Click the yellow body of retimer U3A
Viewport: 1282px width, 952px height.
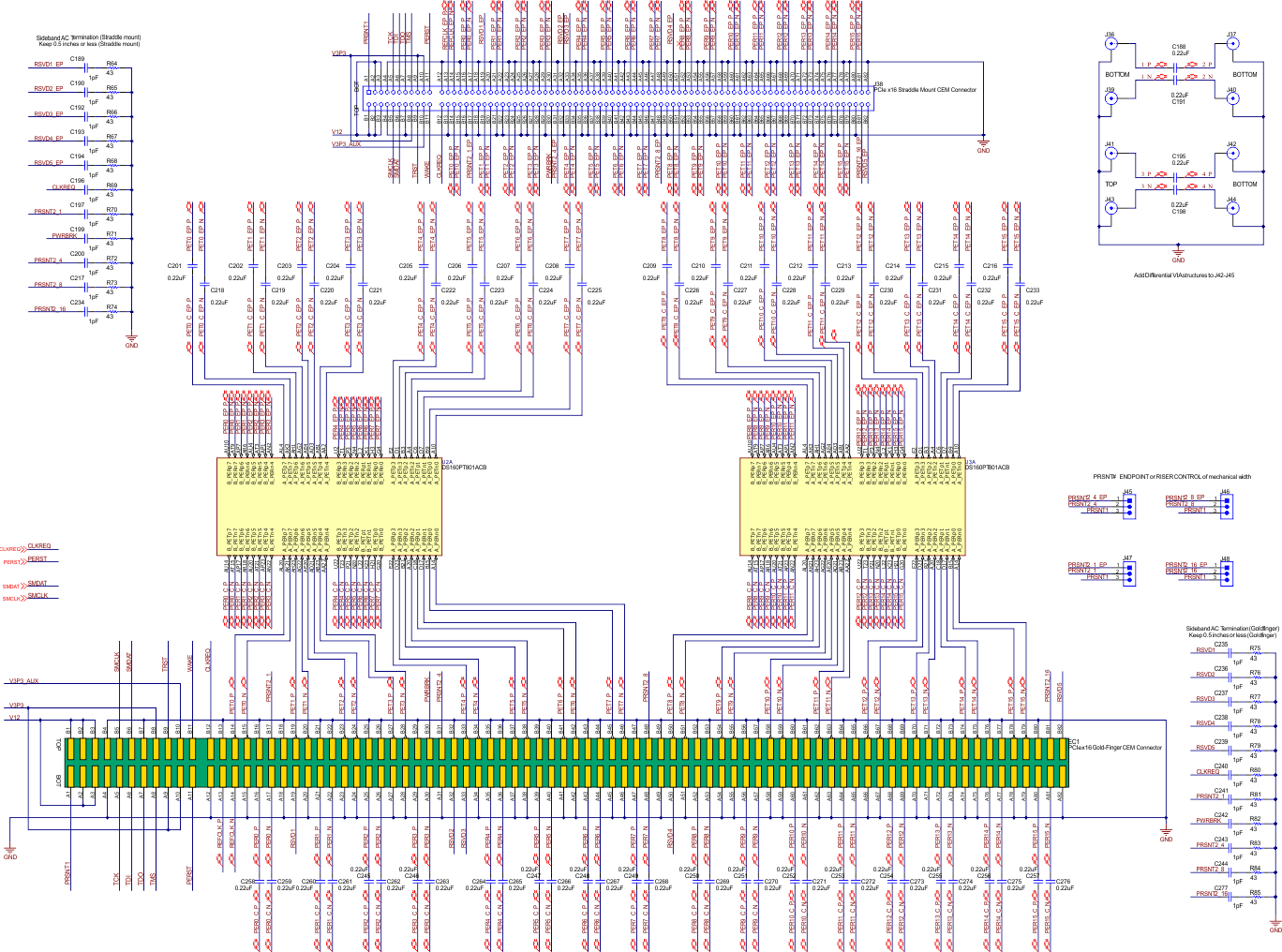(x=853, y=507)
